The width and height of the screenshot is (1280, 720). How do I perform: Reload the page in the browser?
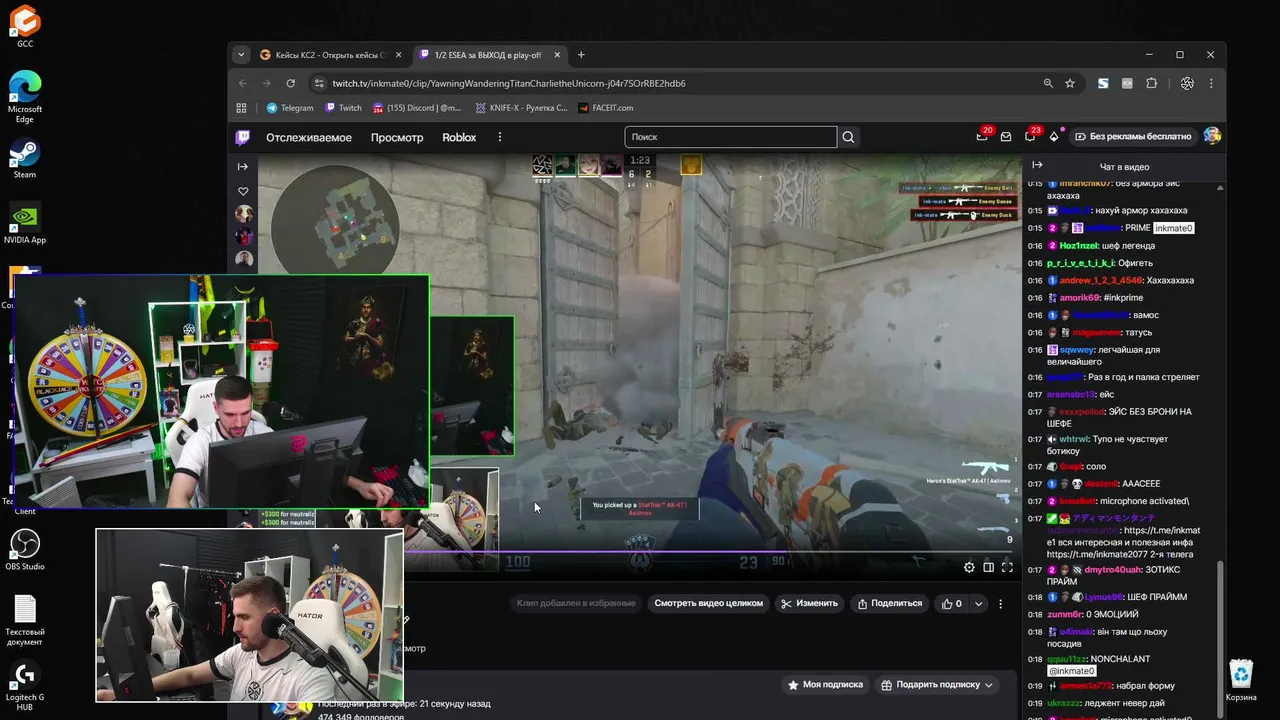point(291,84)
